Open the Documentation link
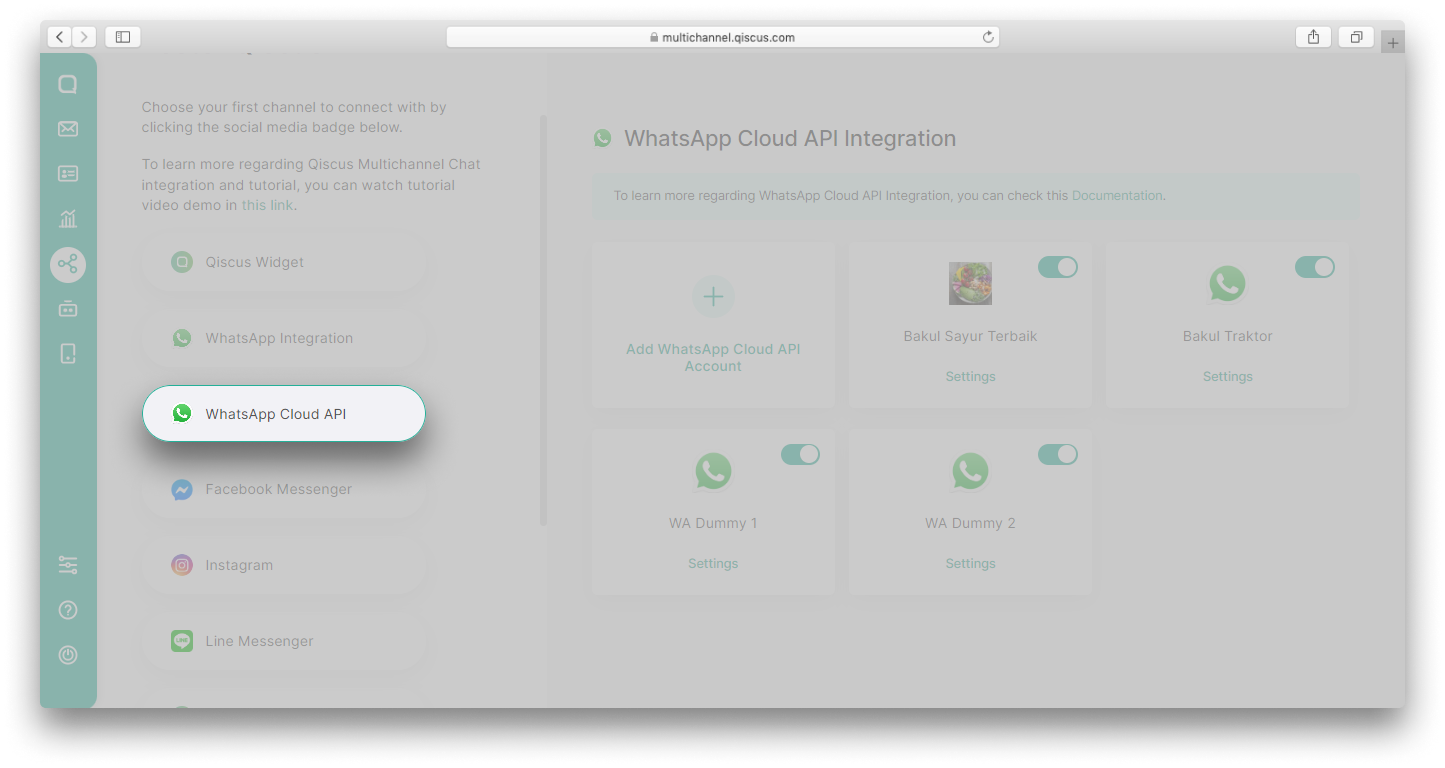1445x768 pixels. tap(1116, 196)
